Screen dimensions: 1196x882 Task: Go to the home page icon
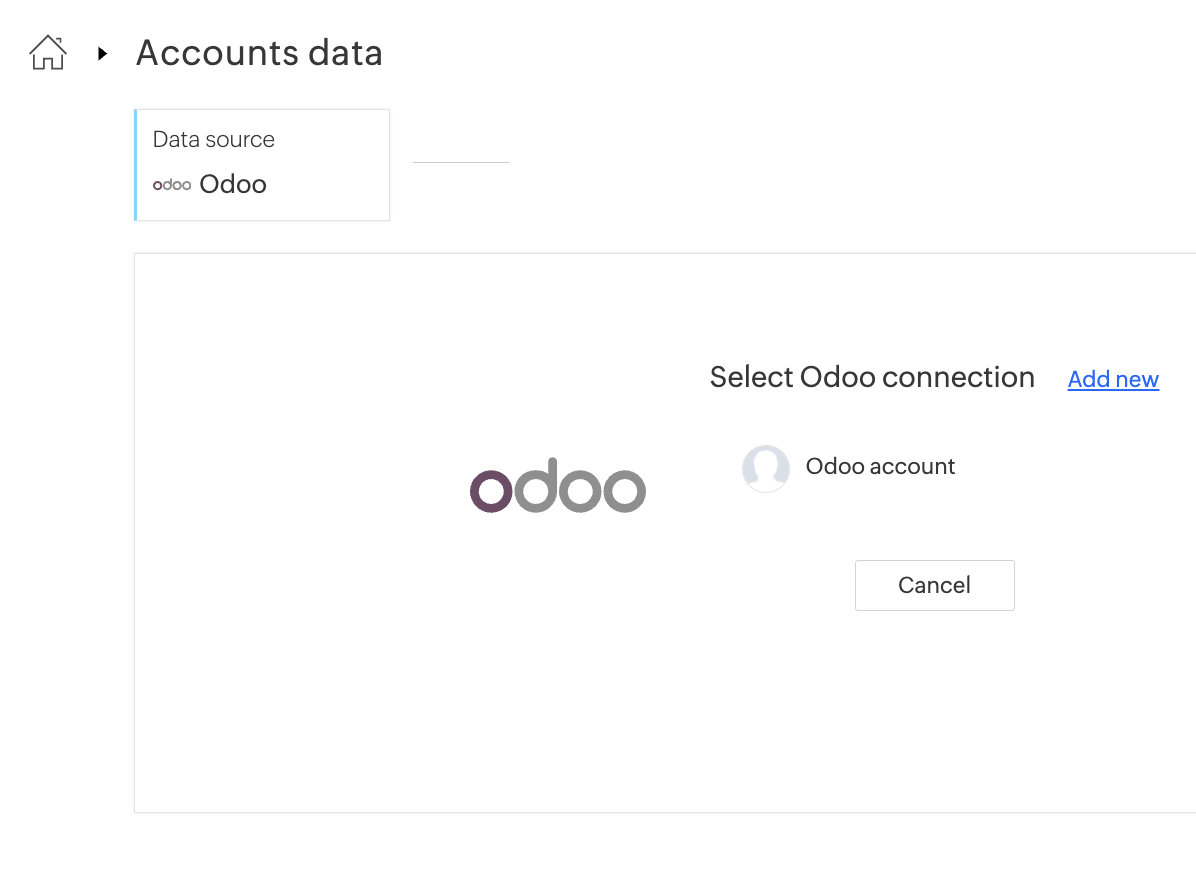point(48,53)
